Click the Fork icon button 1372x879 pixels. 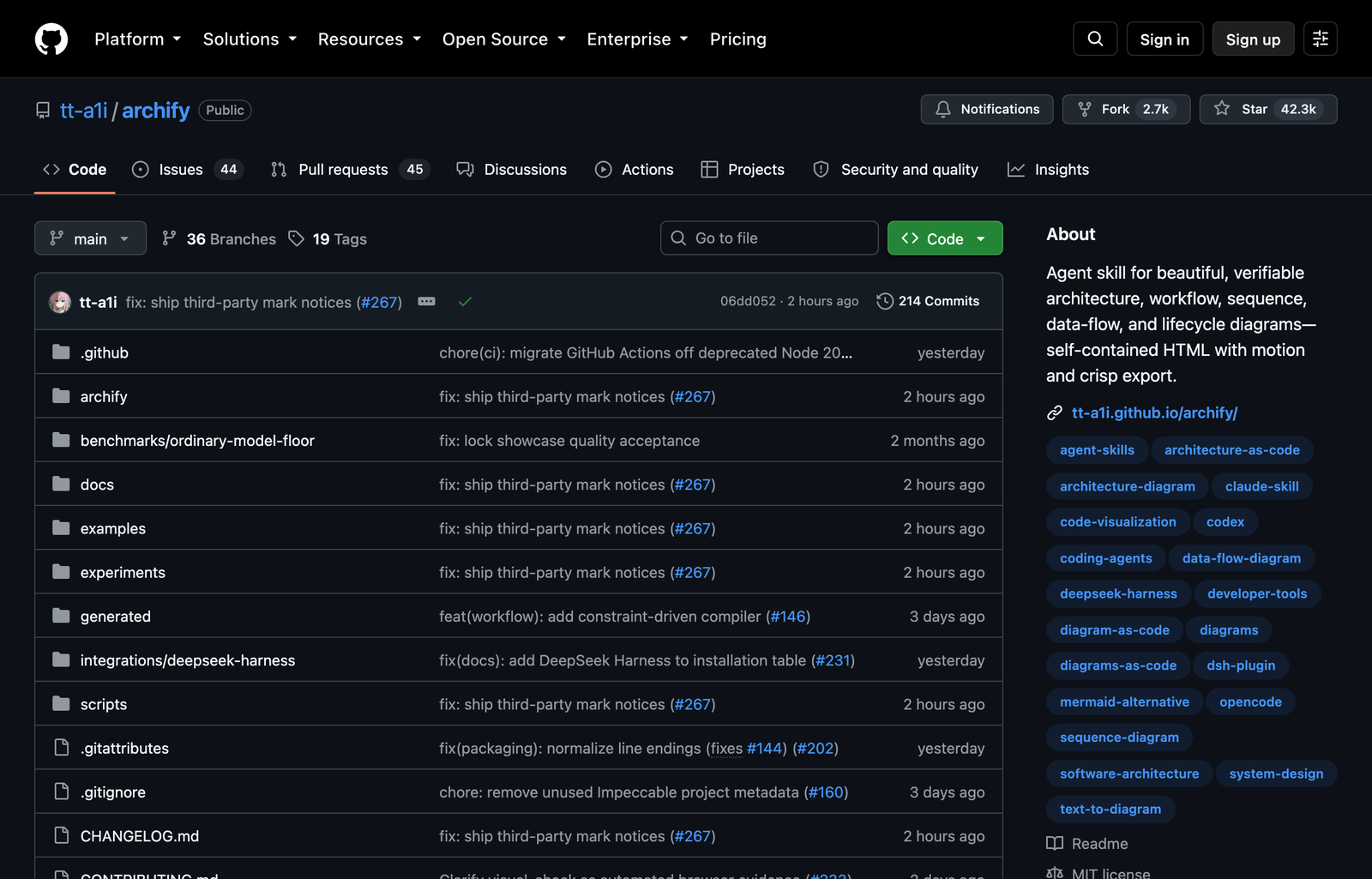(1085, 109)
